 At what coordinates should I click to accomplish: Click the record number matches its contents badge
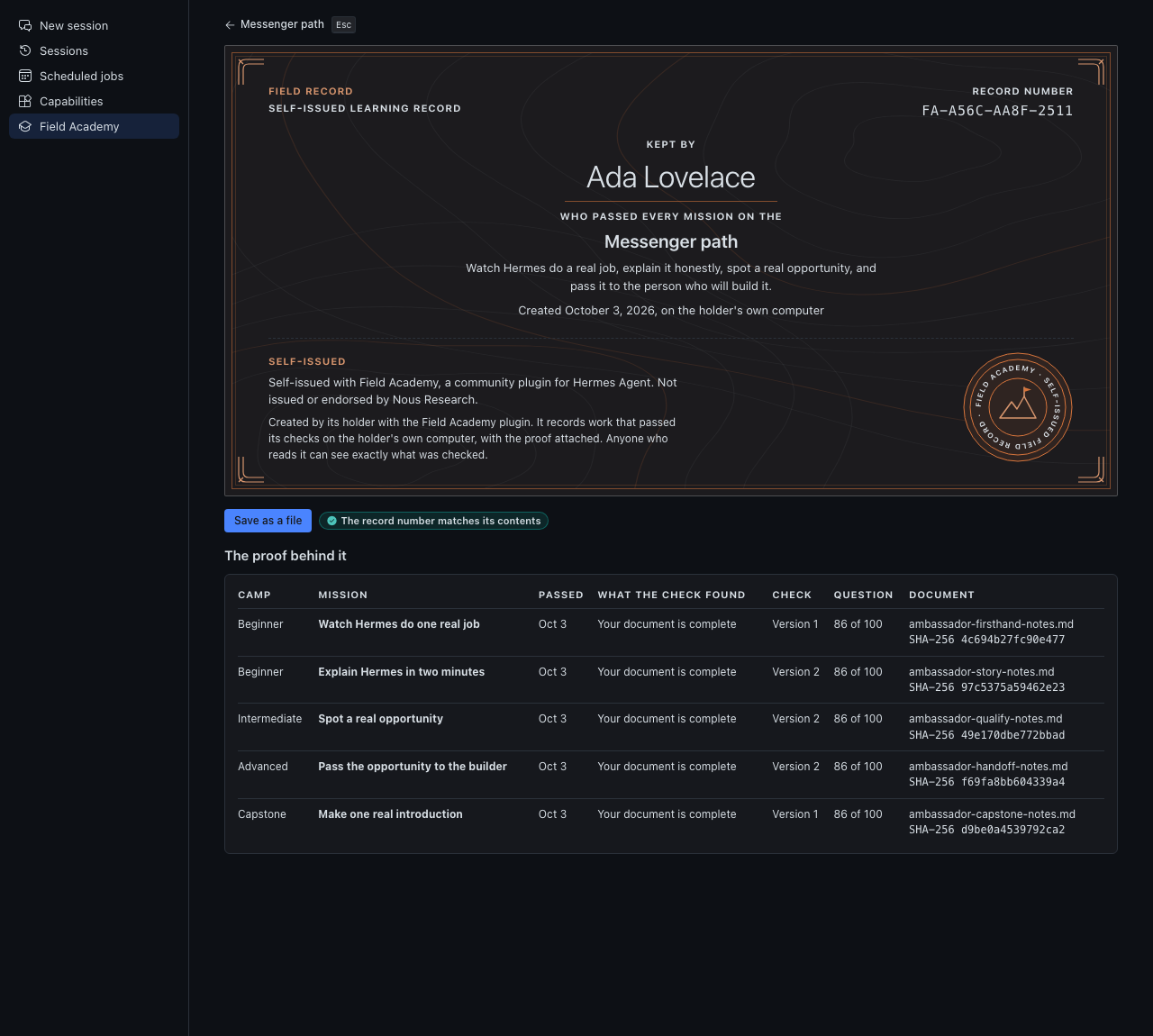pyautogui.click(x=433, y=521)
